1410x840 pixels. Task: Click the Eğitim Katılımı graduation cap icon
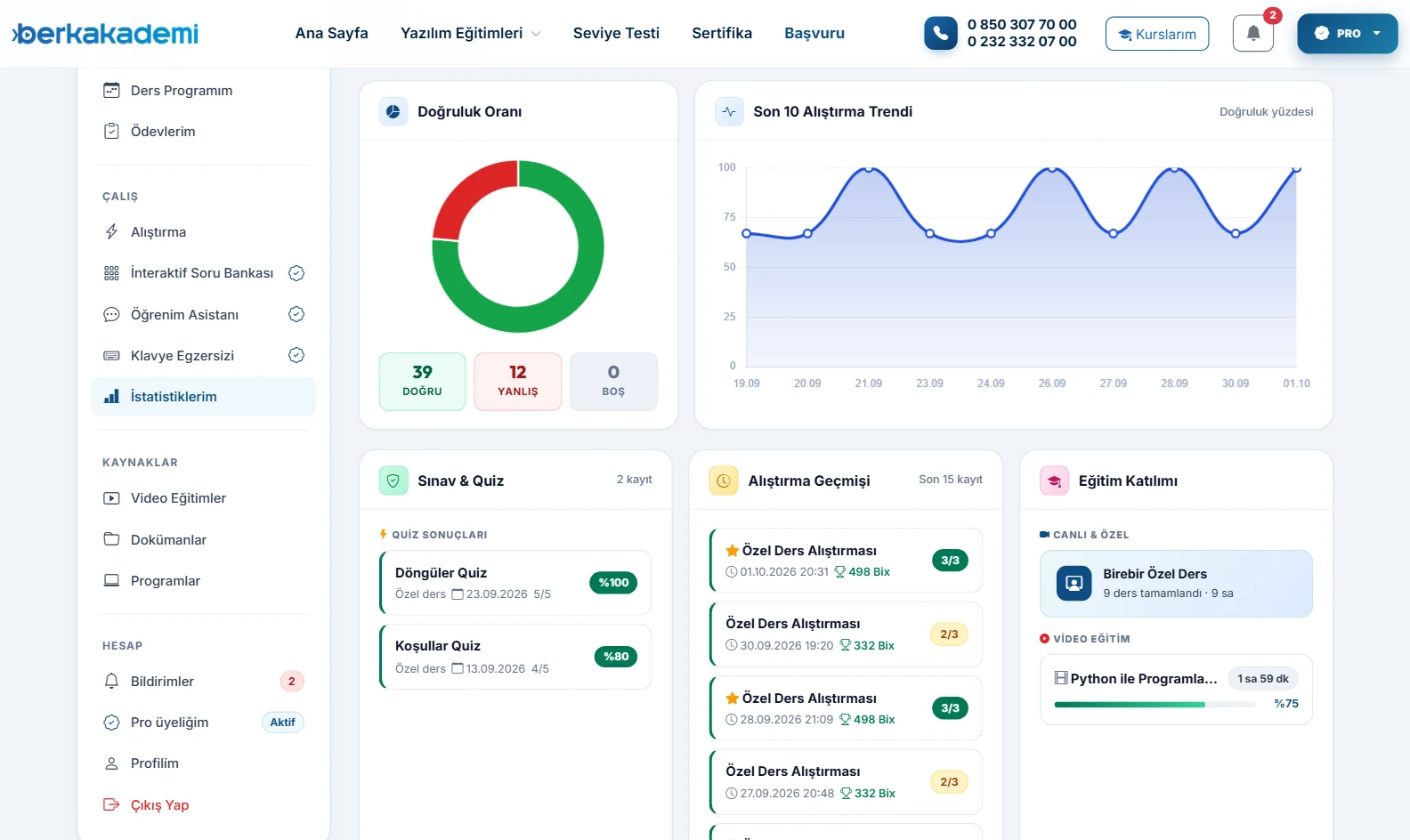(1054, 481)
